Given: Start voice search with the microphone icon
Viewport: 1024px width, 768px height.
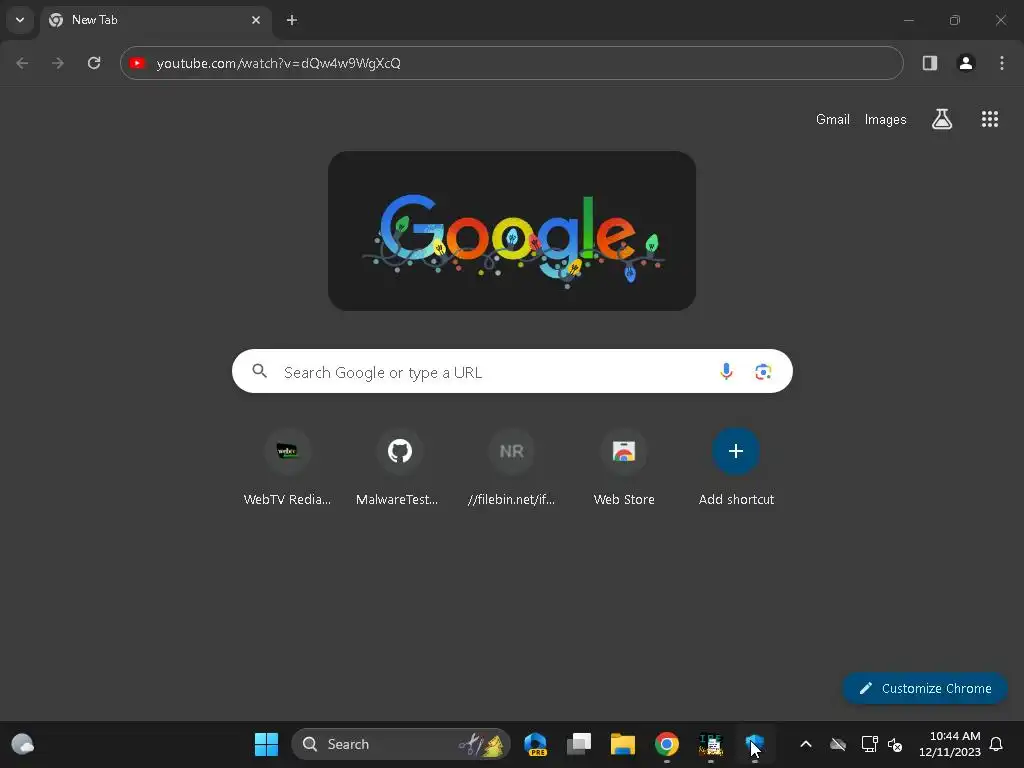Looking at the screenshot, I should 726,372.
